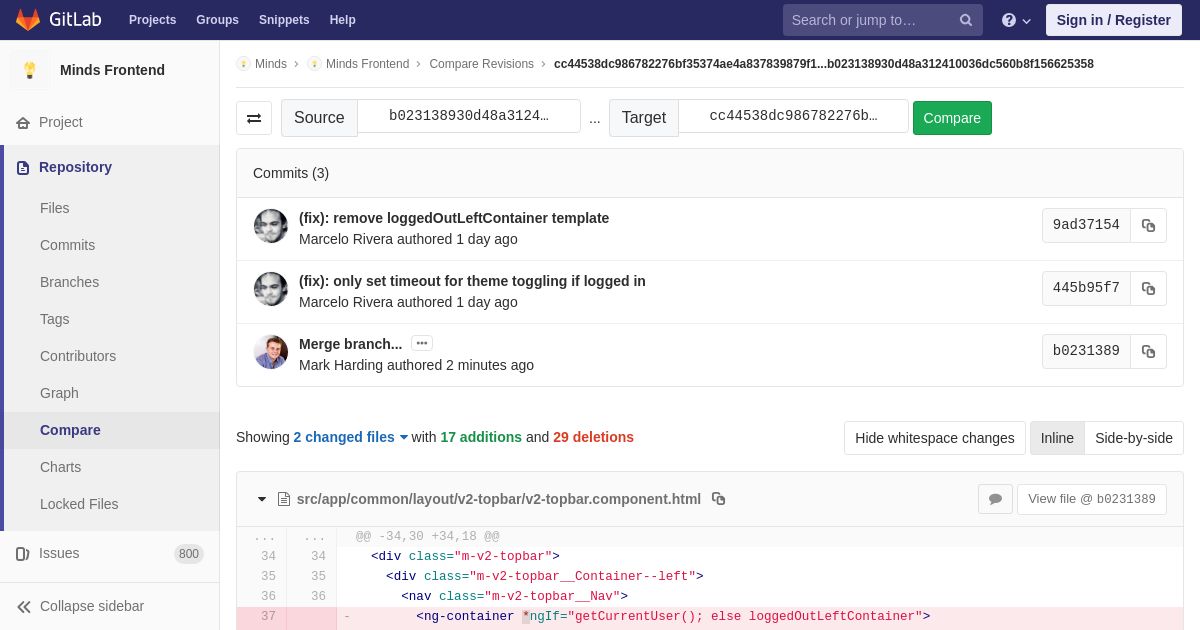This screenshot has width=1200, height=630.
Task: Expand the 2 changed files dropdown
Action: point(351,437)
